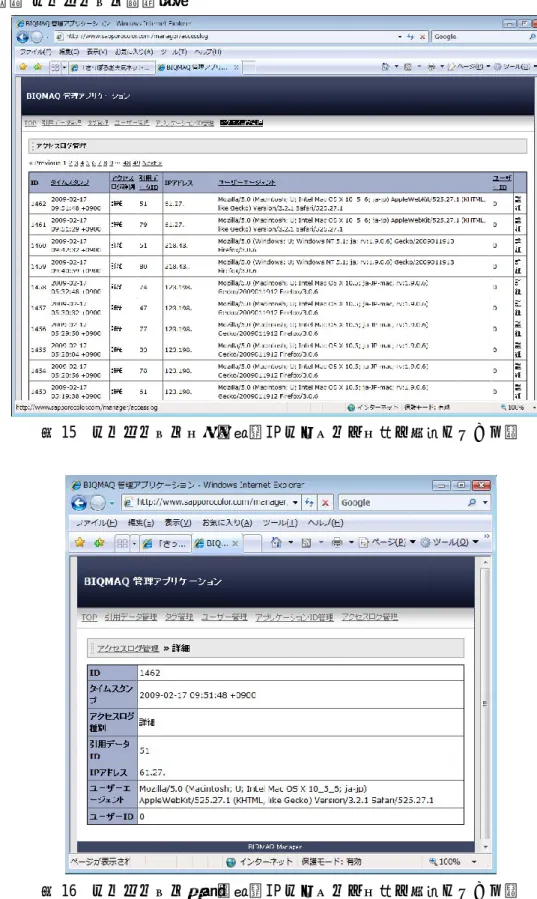This screenshot has width=537, height=899.
Task: Click scroll-down arrow in lower detail window
Action: point(485,846)
